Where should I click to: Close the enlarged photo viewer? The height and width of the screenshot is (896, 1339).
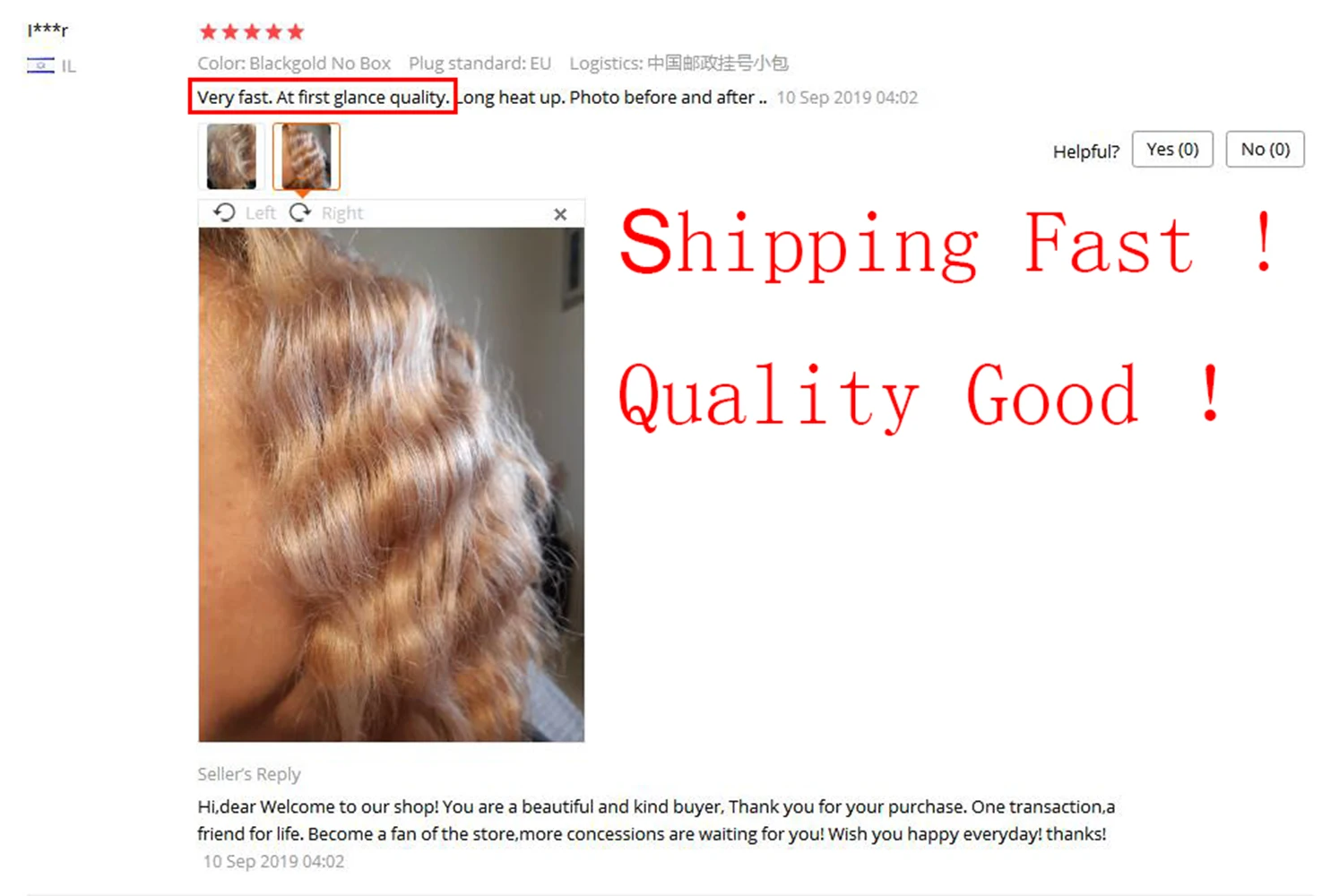point(560,214)
